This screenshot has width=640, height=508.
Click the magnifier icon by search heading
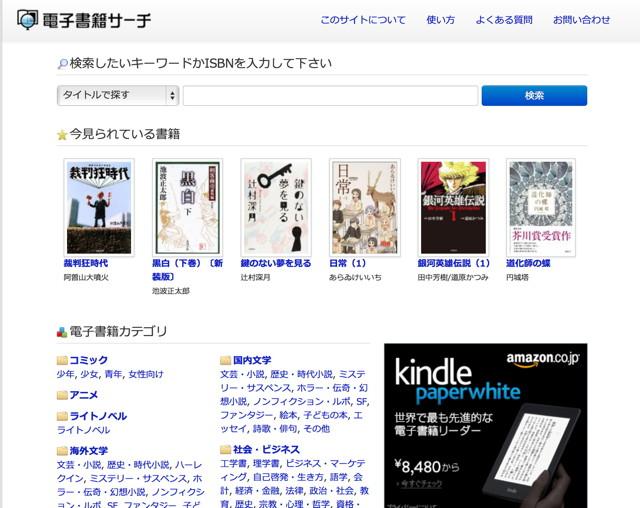click(62, 64)
